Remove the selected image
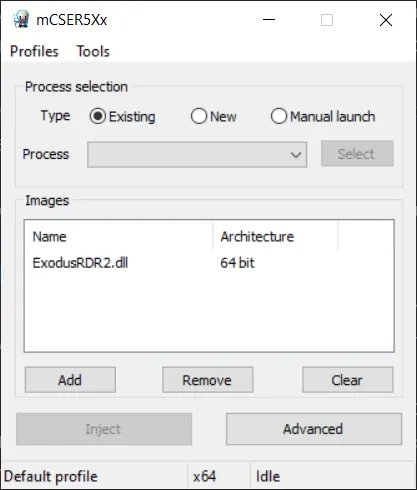 click(208, 380)
